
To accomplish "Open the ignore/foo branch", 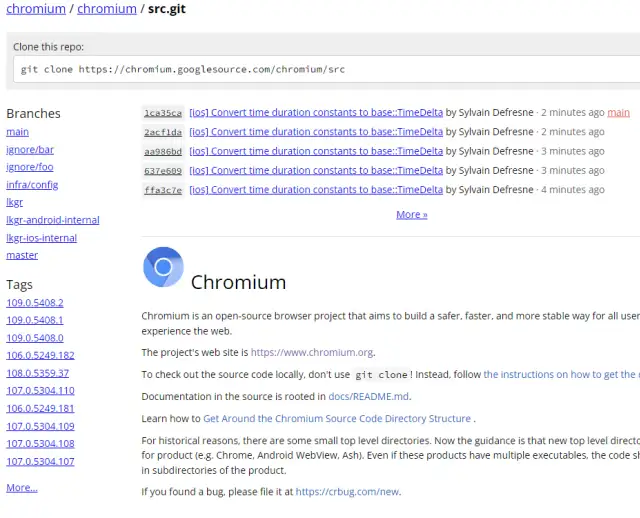I will [30, 167].
